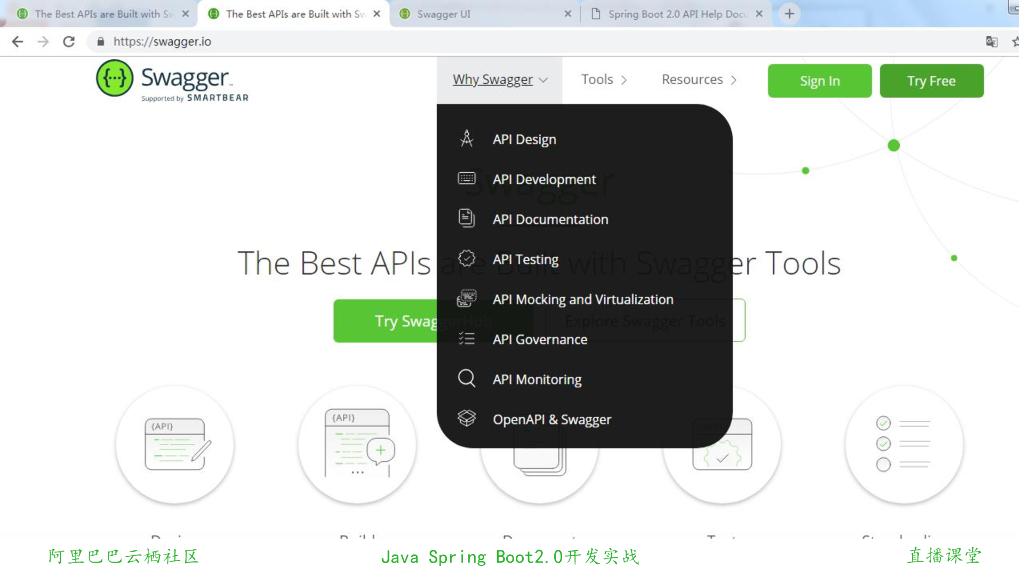Image resolution: width=1024 pixels, height=576 pixels.
Task: Click the Design circle icon with pencil
Action: pos(174,445)
